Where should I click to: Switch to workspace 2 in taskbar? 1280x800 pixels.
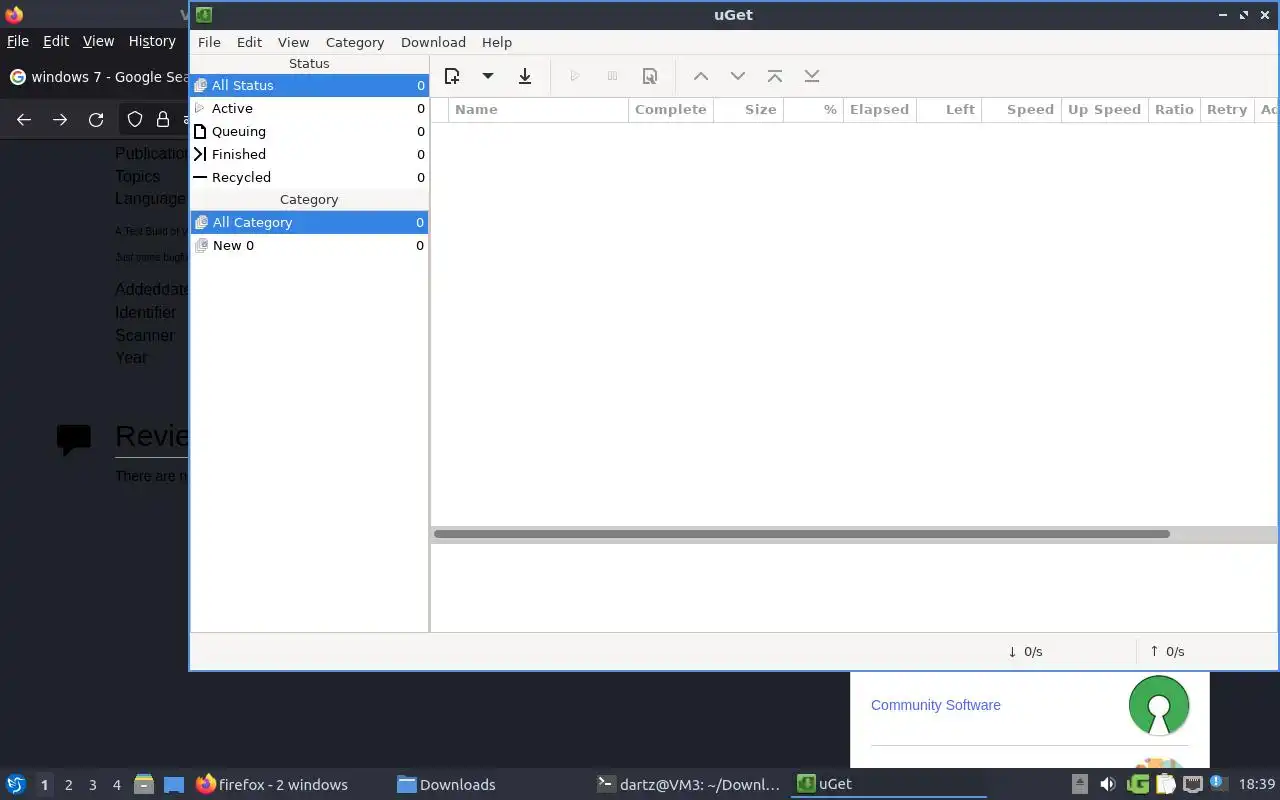[x=69, y=785]
